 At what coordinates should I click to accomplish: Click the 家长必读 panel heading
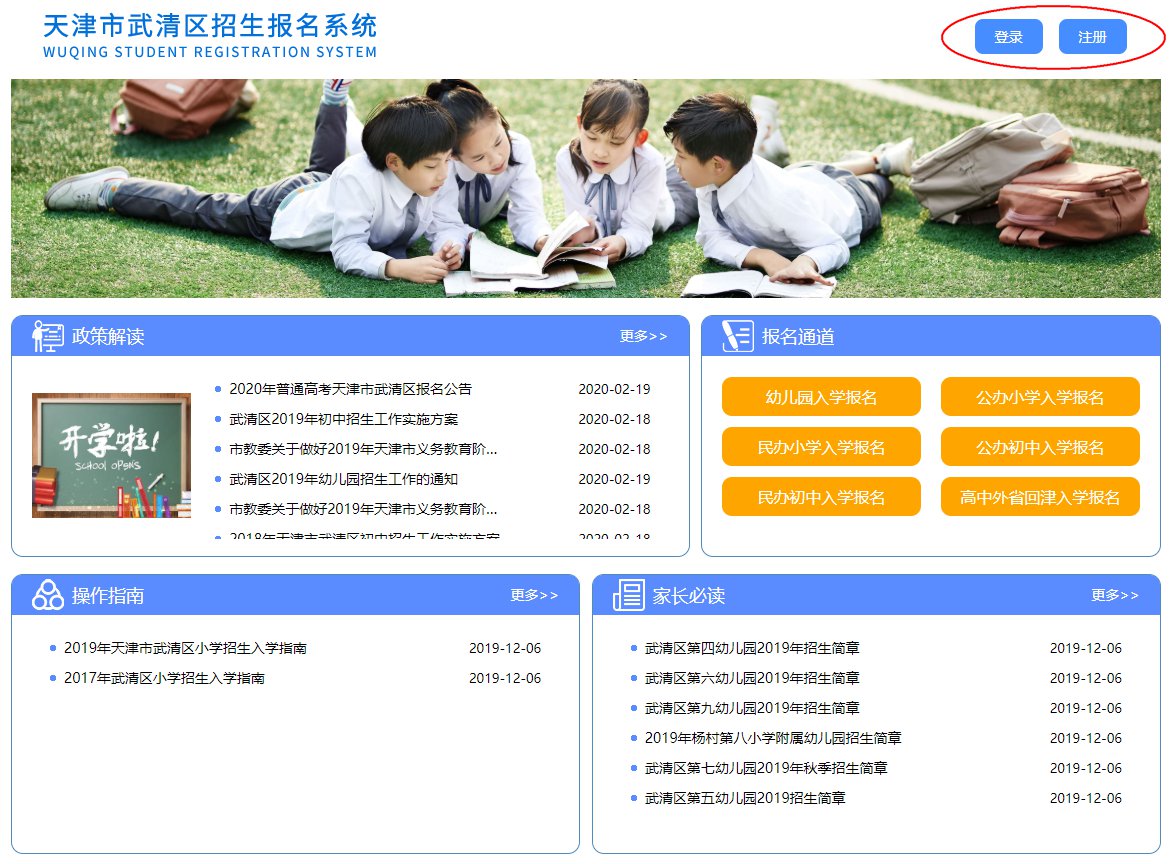(689, 595)
